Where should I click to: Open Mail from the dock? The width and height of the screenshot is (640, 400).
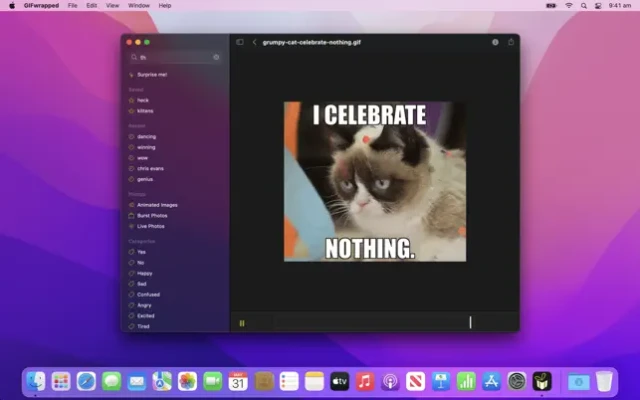pyautogui.click(x=137, y=382)
